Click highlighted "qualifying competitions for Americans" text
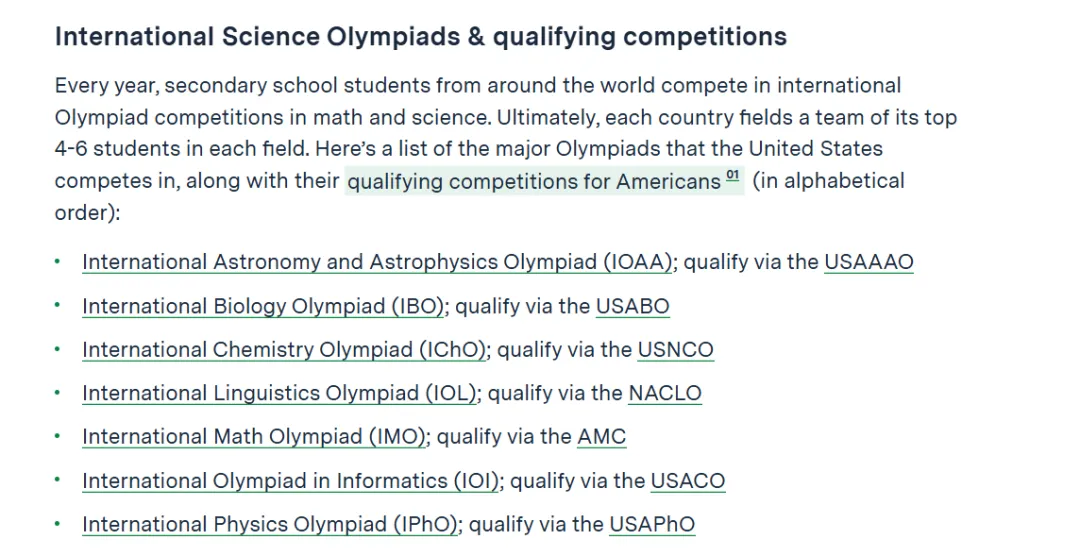Screen dimensions: 1080x556 coord(533,181)
